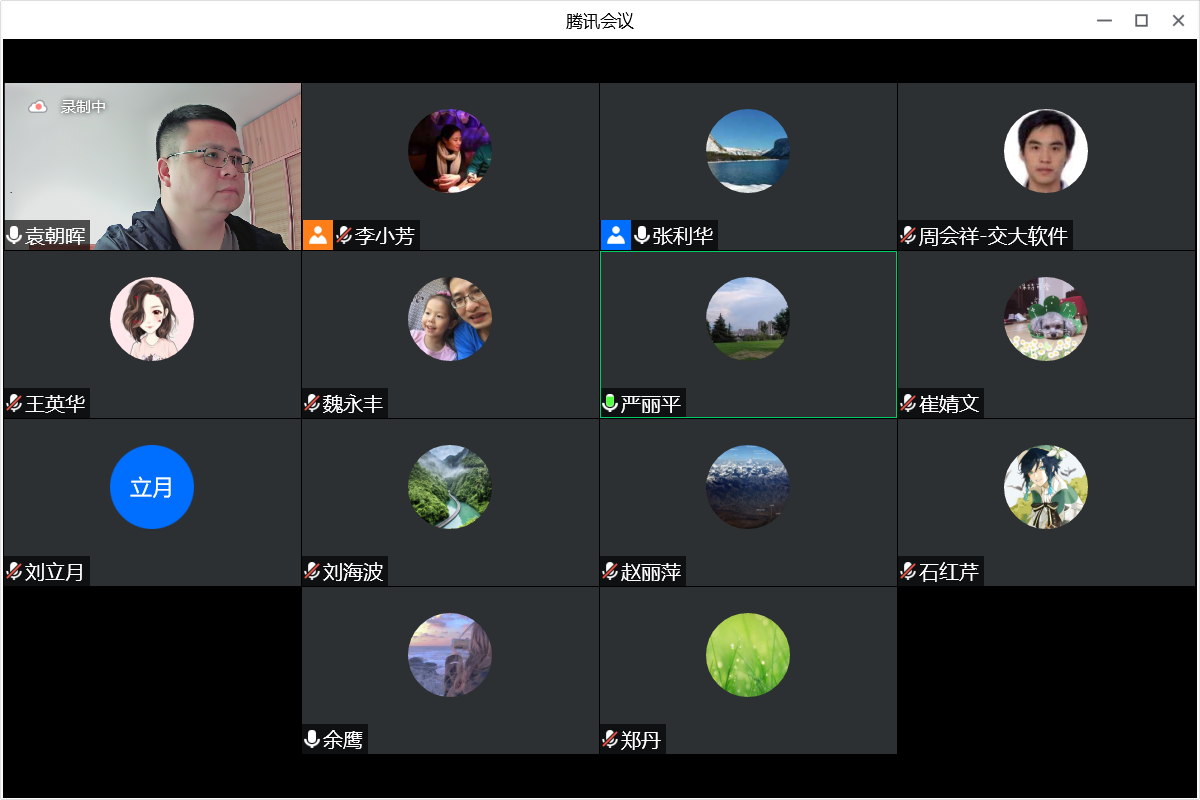The height and width of the screenshot is (800, 1200).
Task: Select 石红芹's anime character avatar
Action: tap(1046, 487)
